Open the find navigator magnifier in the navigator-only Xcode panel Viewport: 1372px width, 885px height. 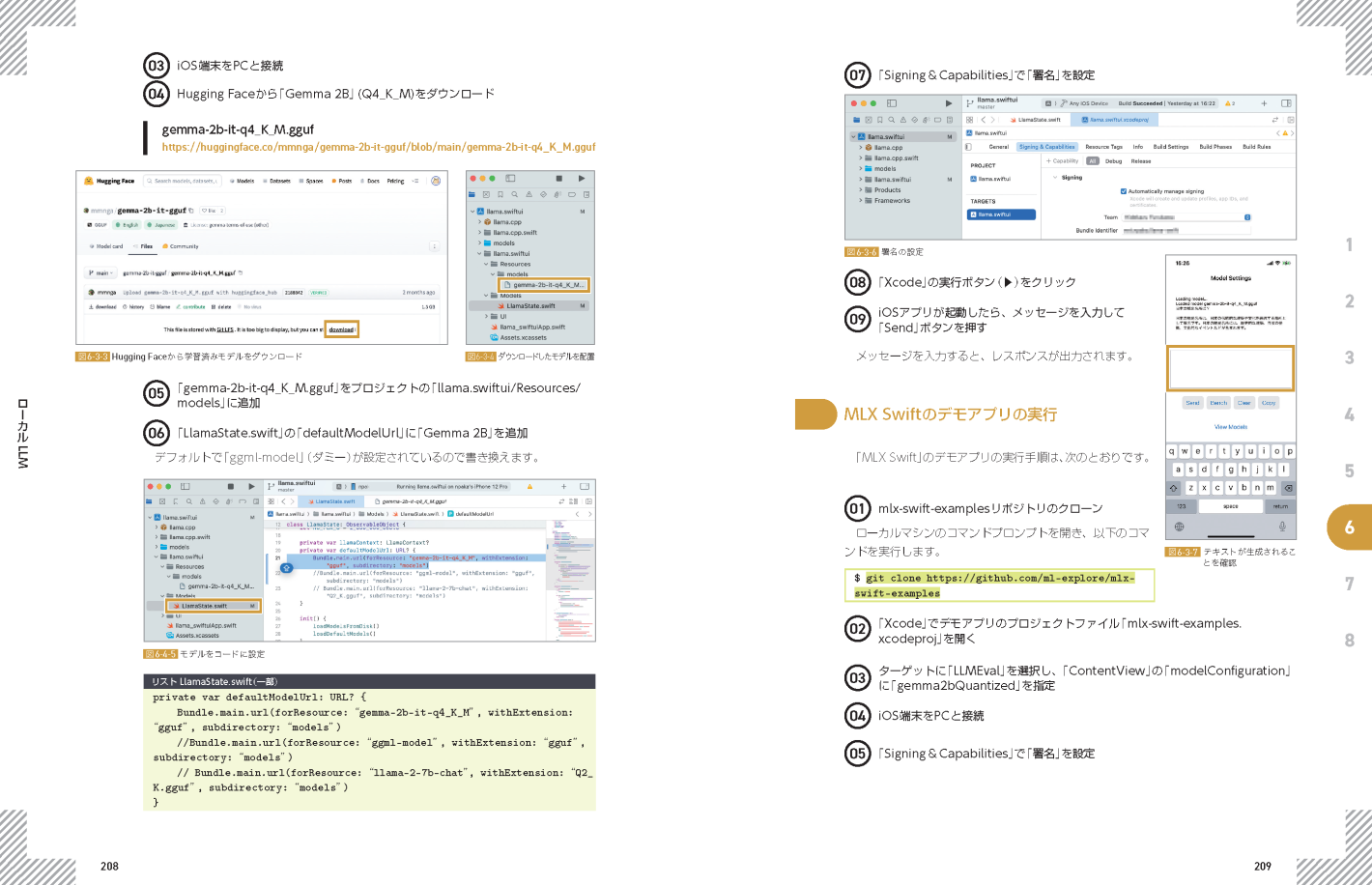pyautogui.click(x=515, y=195)
